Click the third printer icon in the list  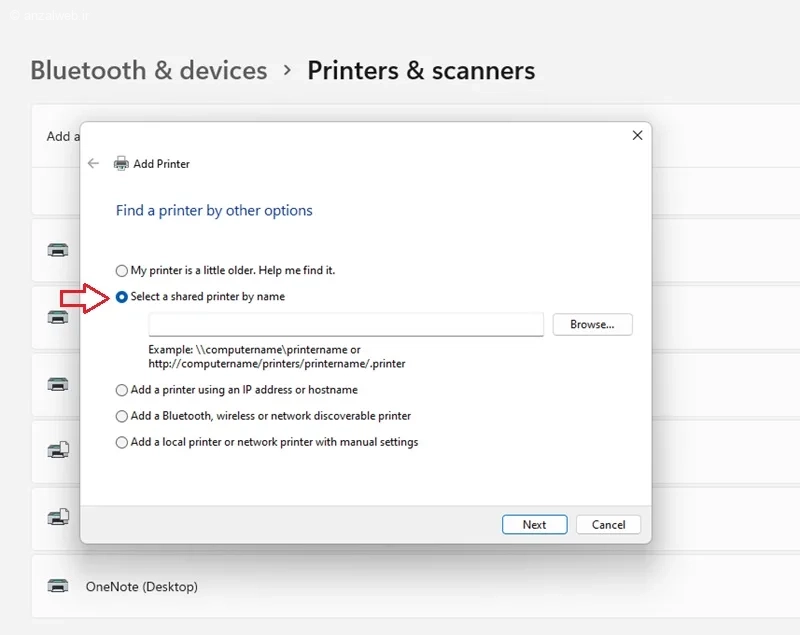[x=58, y=384]
